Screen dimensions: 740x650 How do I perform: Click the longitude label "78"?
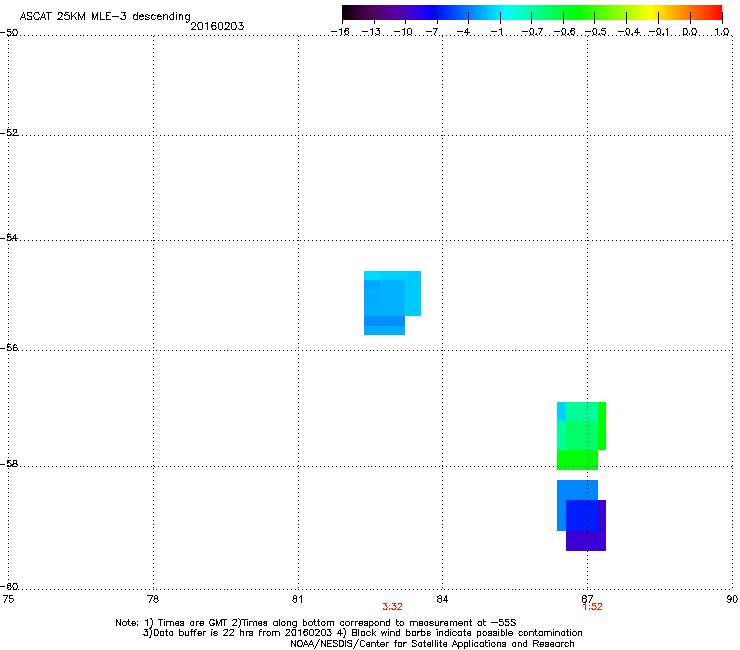tap(153, 599)
